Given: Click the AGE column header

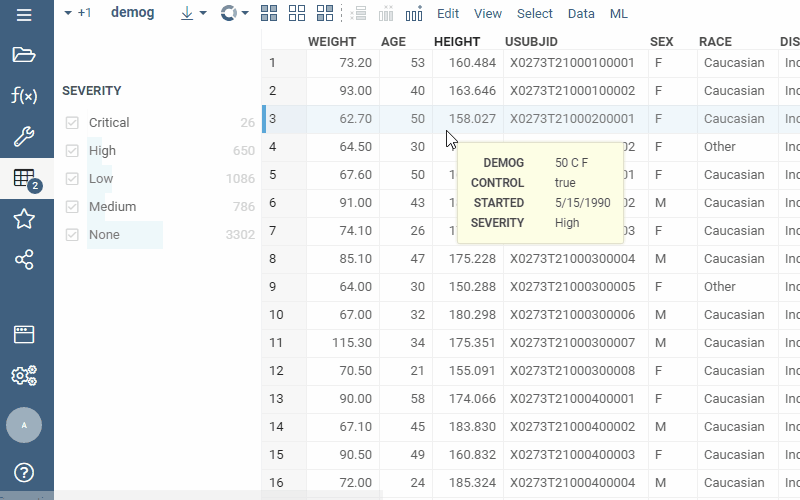Looking at the screenshot, I should [x=393, y=42].
